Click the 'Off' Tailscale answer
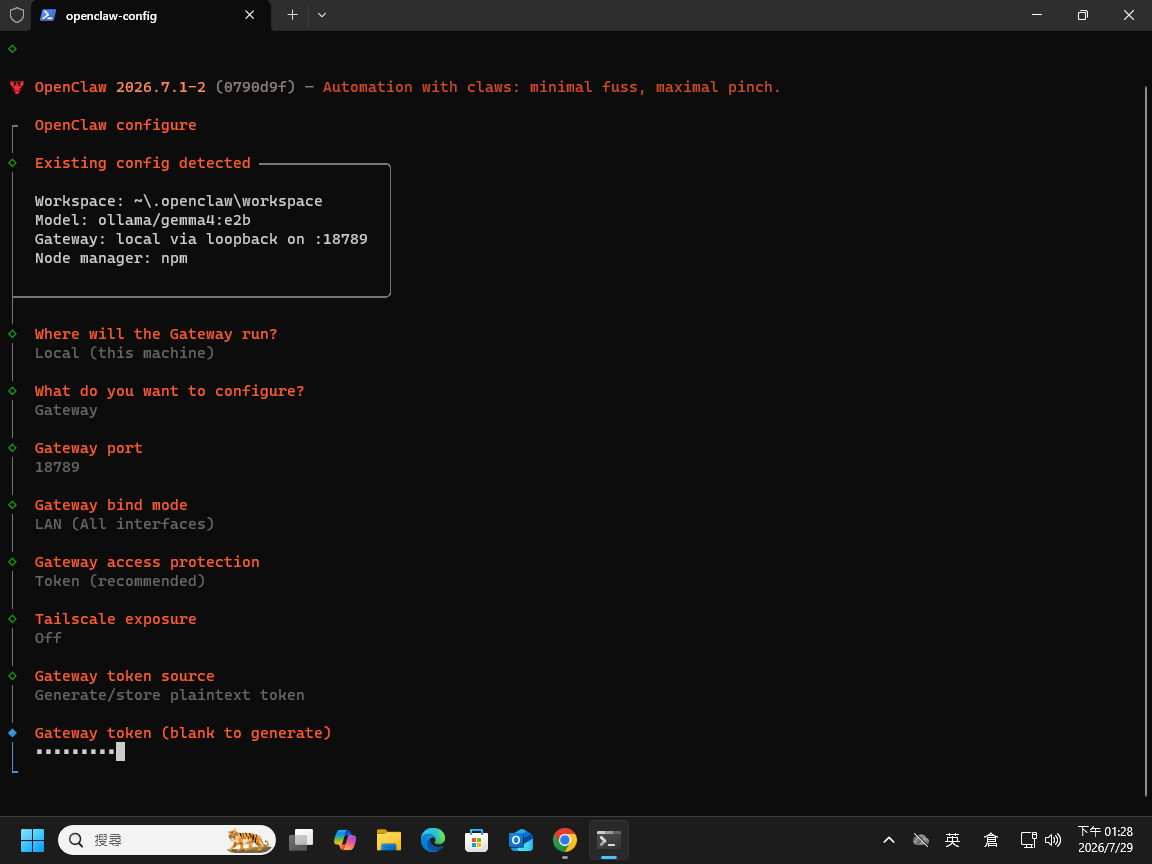 [x=48, y=638]
